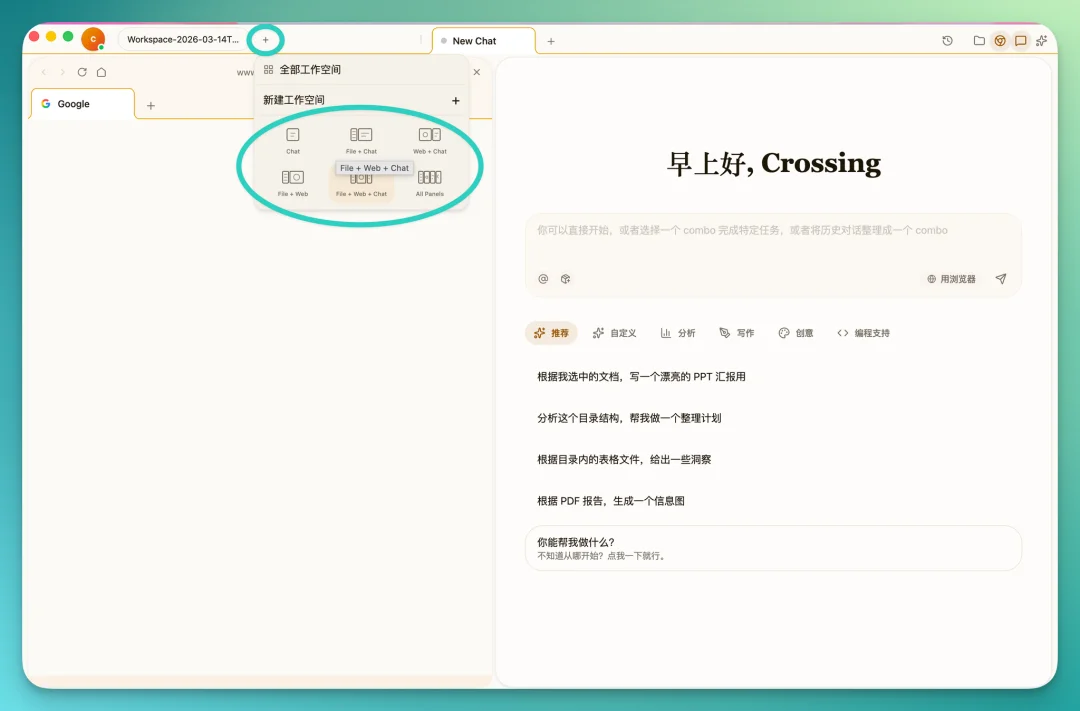Expand the workspace picker with the plus tab
Image resolution: width=1080 pixels, height=711 pixels.
(265, 39)
